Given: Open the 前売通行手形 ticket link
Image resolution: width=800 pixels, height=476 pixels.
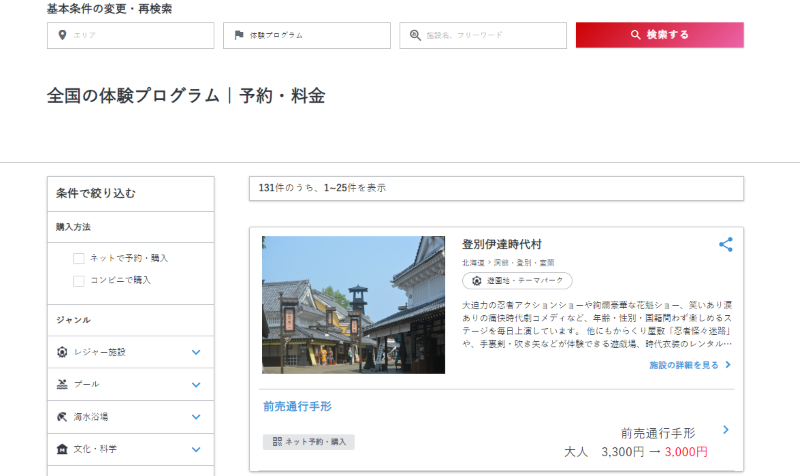Looking at the screenshot, I should [297, 406].
